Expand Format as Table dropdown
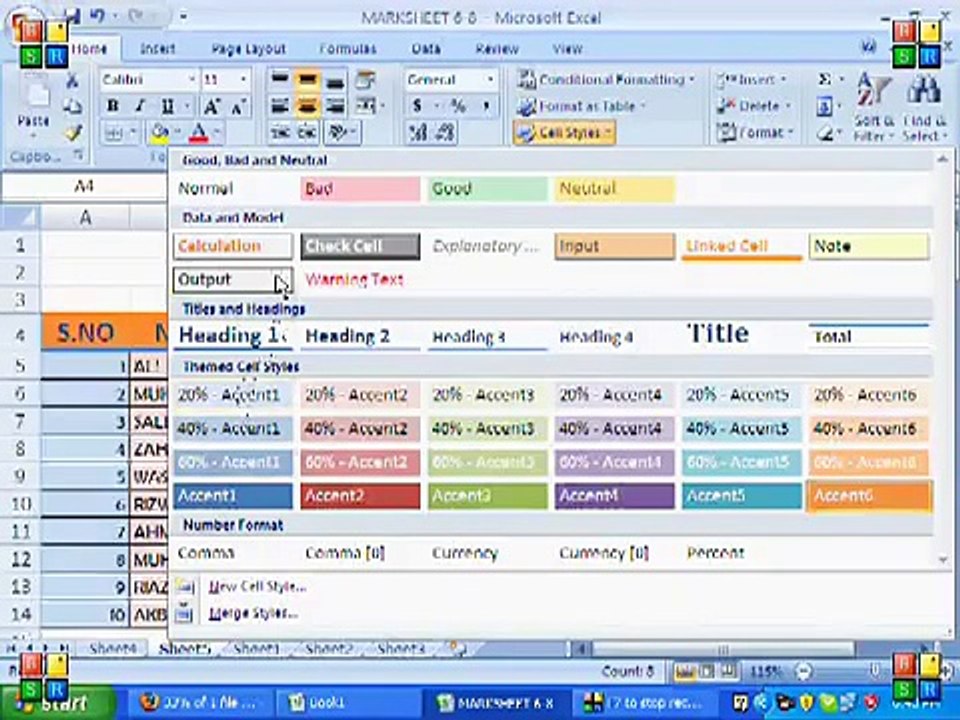 click(x=581, y=106)
